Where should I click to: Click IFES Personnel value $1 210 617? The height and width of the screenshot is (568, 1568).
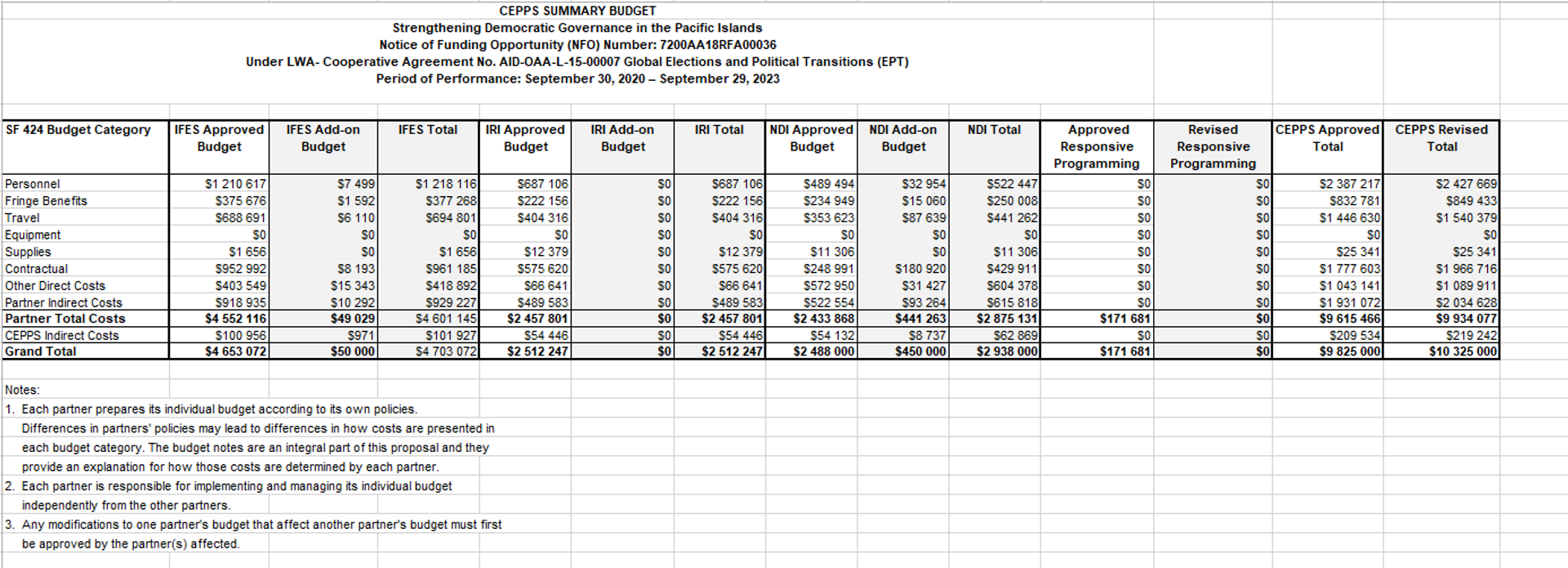(235, 184)
